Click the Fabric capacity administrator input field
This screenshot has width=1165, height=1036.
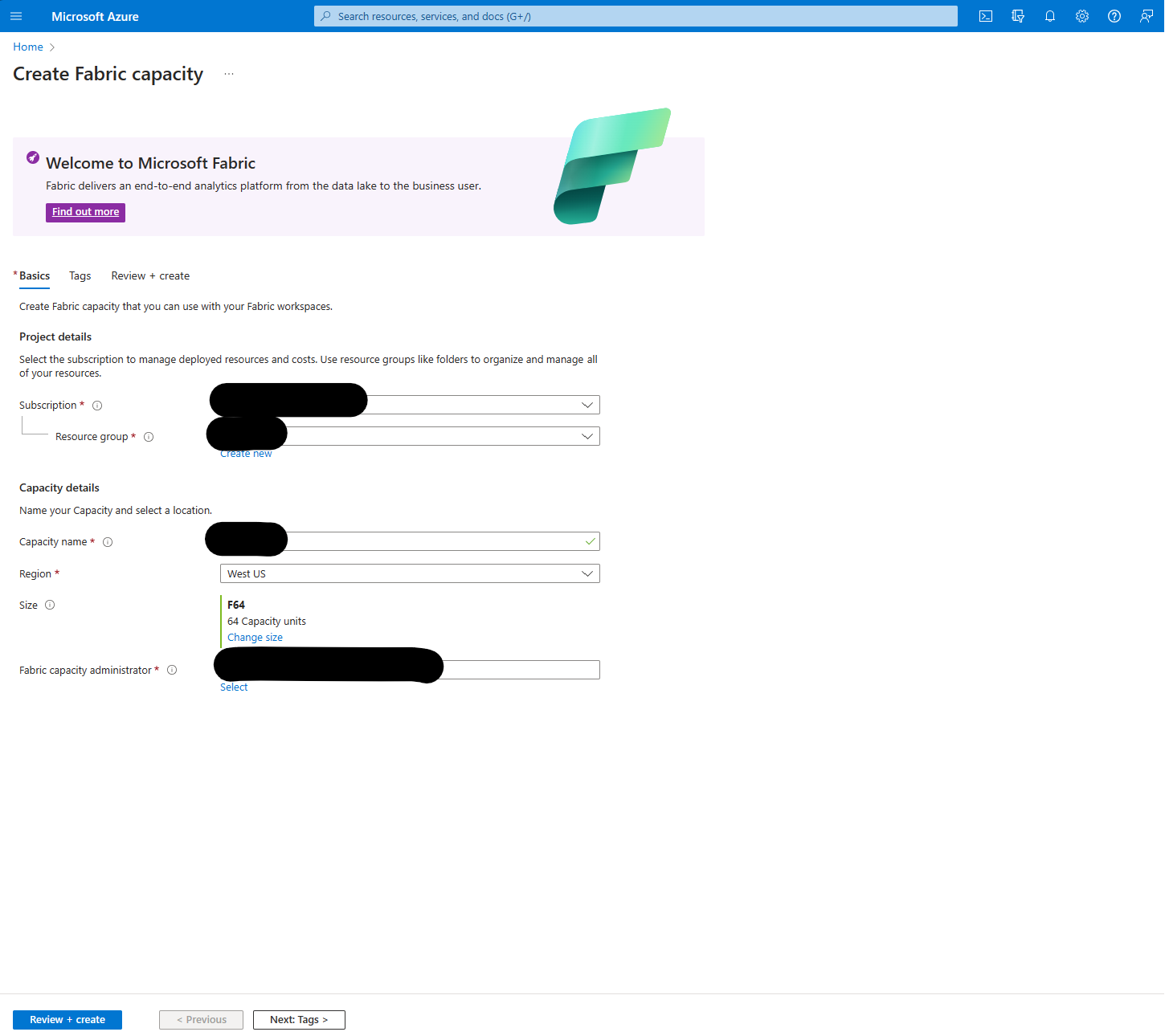click(410, 670)
